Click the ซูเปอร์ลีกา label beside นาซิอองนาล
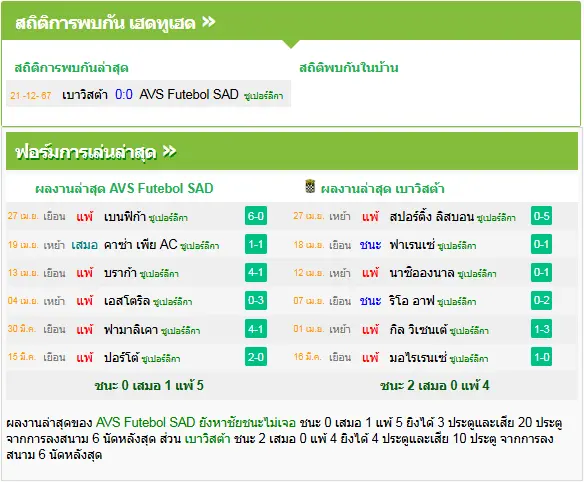Image resolution: width=584 pixels, height=482 pixels. click(477, 274)
